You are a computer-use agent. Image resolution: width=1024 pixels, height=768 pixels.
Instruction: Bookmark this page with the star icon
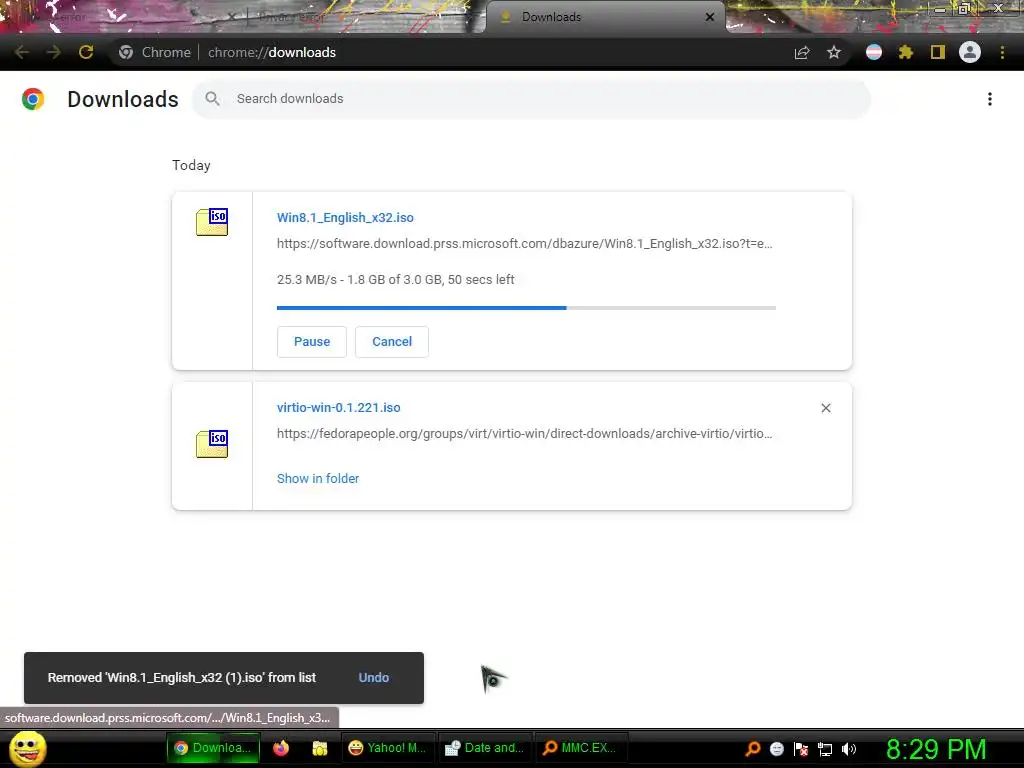(x=834, y=52)
